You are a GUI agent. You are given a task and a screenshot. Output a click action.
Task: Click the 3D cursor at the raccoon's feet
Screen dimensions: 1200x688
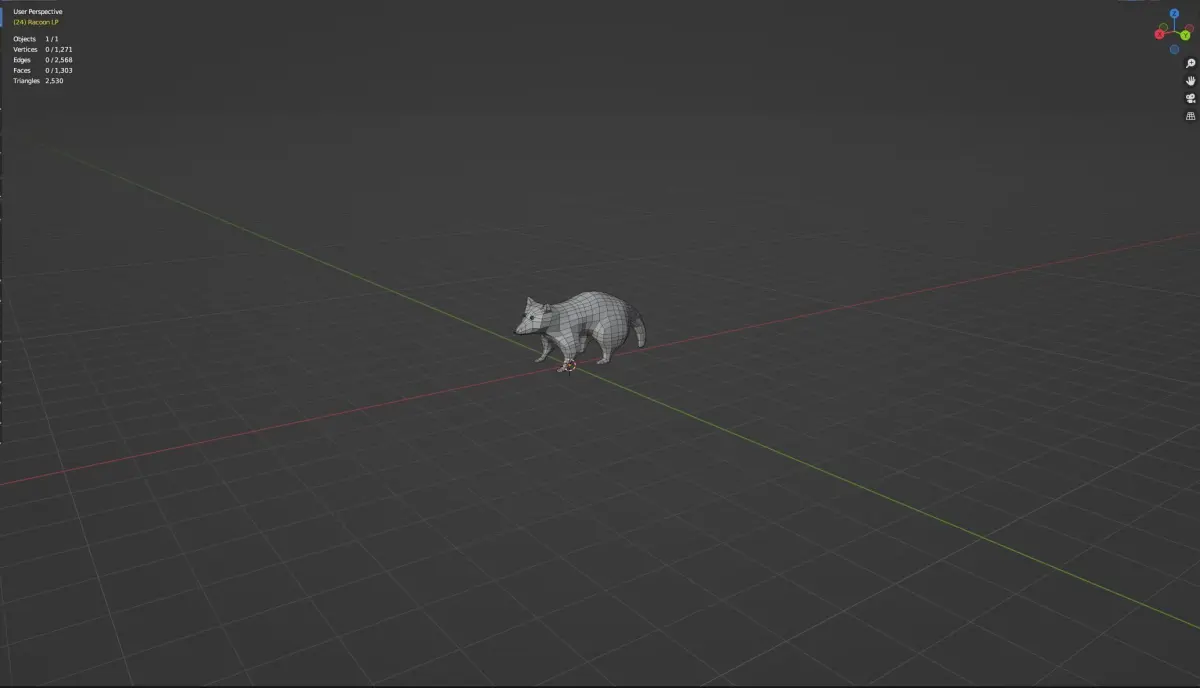[x=569, y=366]
